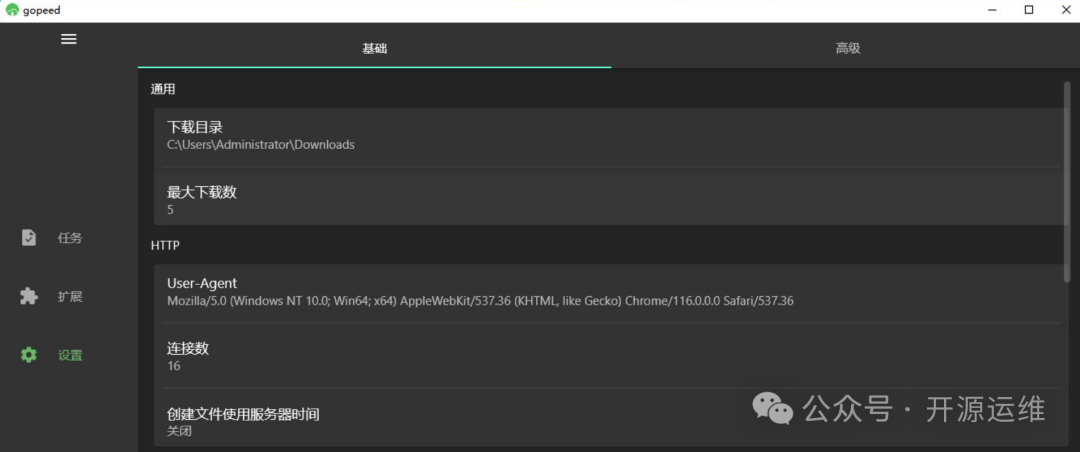
Task: Click the 任务 tasks sidebar icon
Action: click(x=29, y=238)
